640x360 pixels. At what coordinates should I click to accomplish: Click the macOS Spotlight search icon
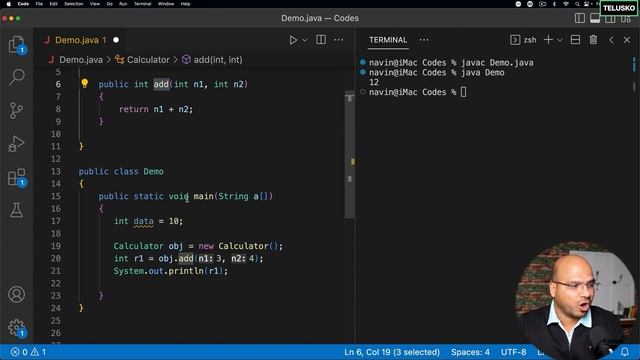click(x=577, y=4)
